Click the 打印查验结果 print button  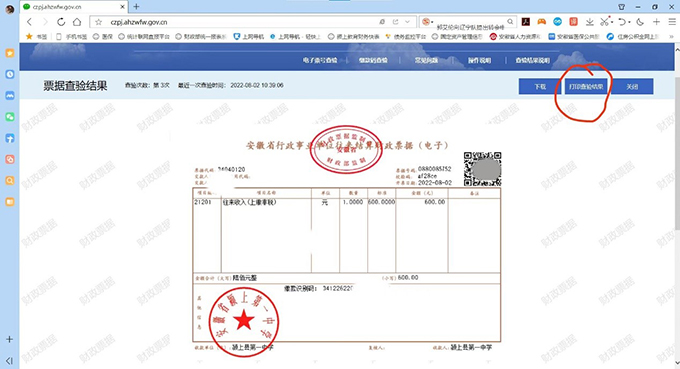(x=586, y=86)
